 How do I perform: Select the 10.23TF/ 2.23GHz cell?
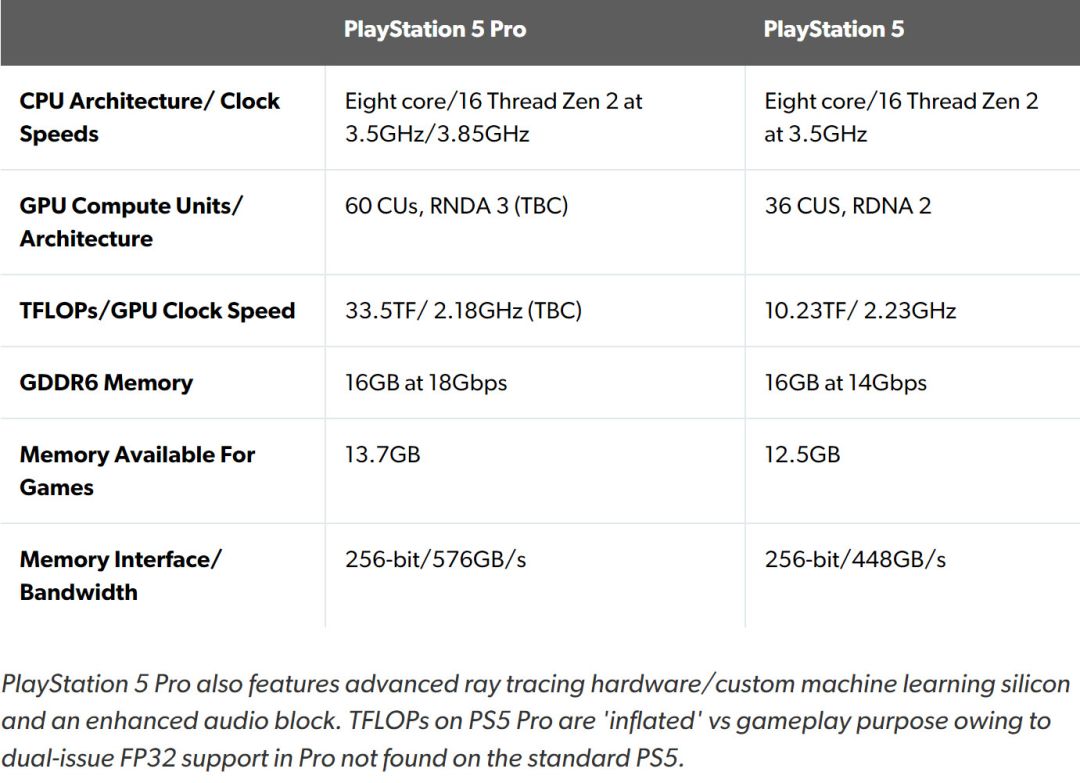click(x=860, y=311)
